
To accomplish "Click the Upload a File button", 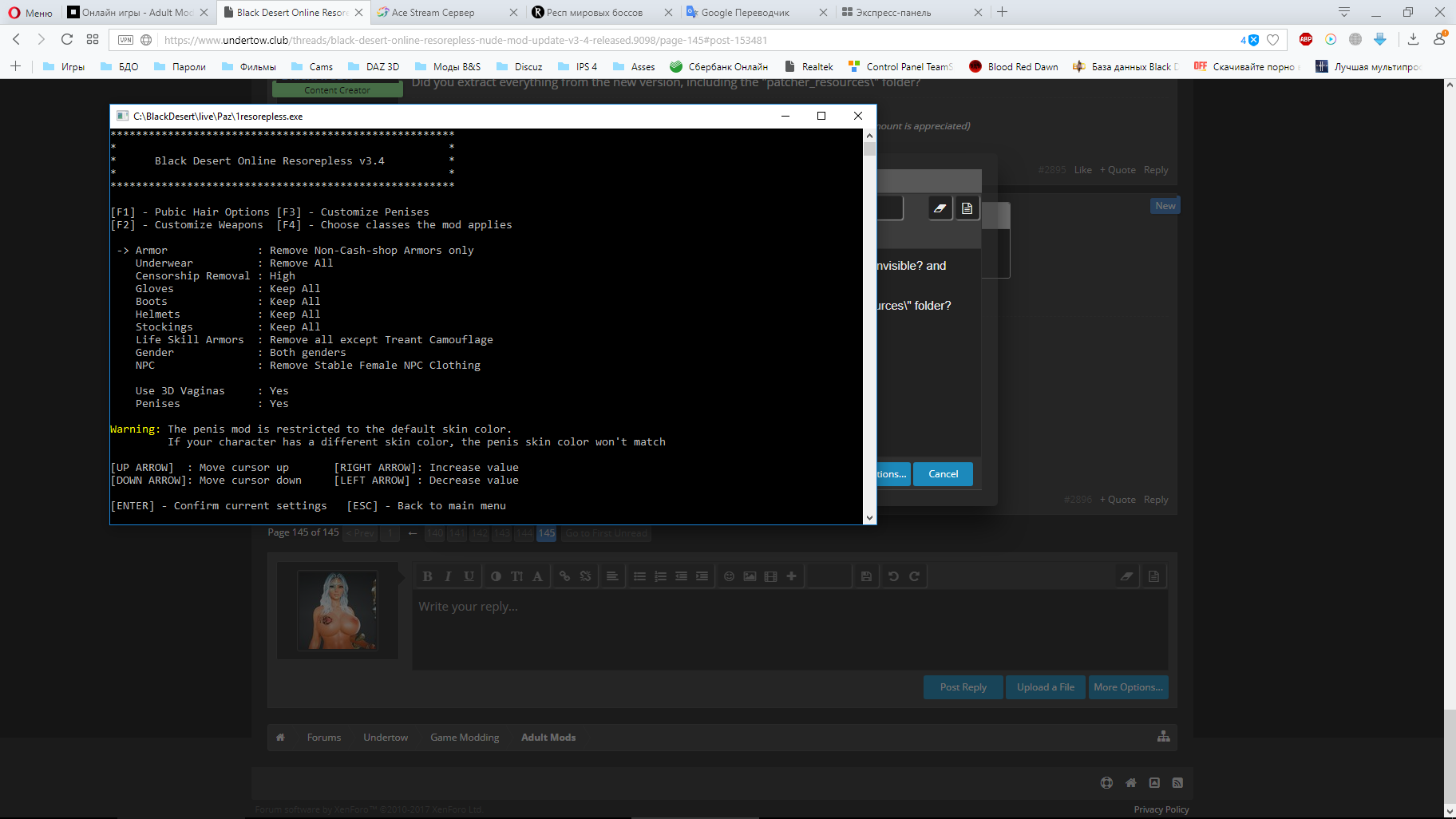I will click(x=1045, y=687).
